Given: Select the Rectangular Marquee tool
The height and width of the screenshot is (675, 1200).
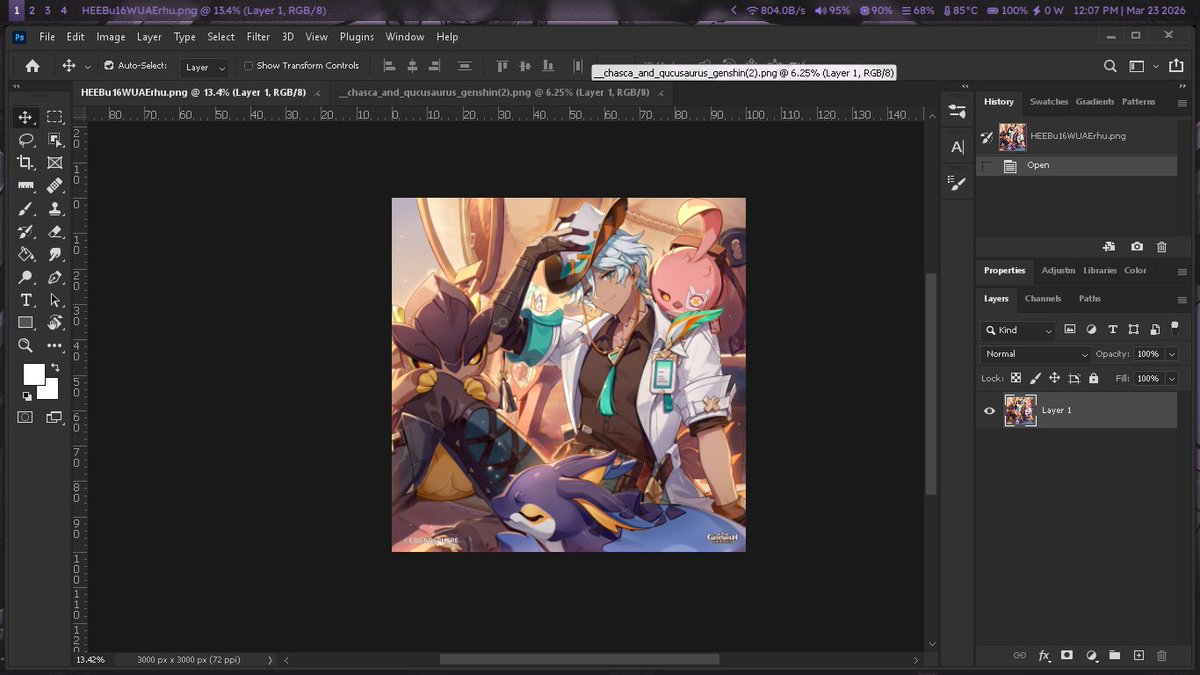Looking at the screenshot, I should coord(55,117).
